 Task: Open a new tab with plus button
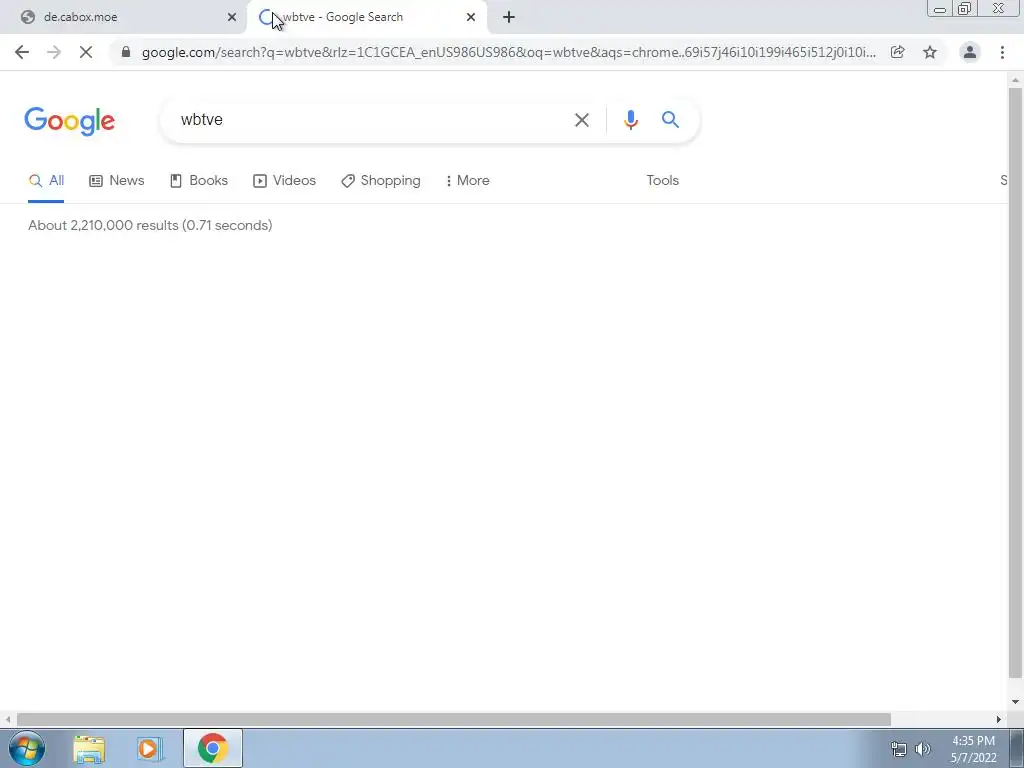coord(509,17)
